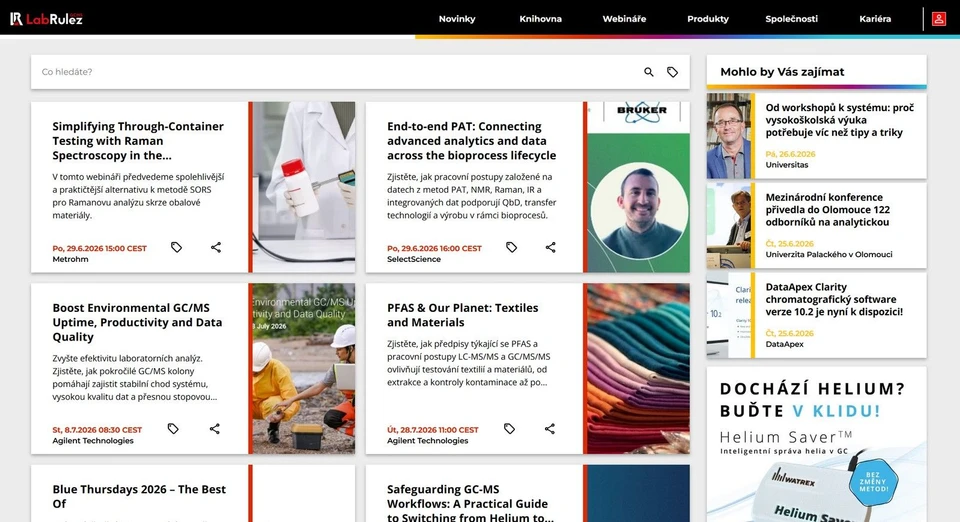Click the Raman webinar description text

138,196
